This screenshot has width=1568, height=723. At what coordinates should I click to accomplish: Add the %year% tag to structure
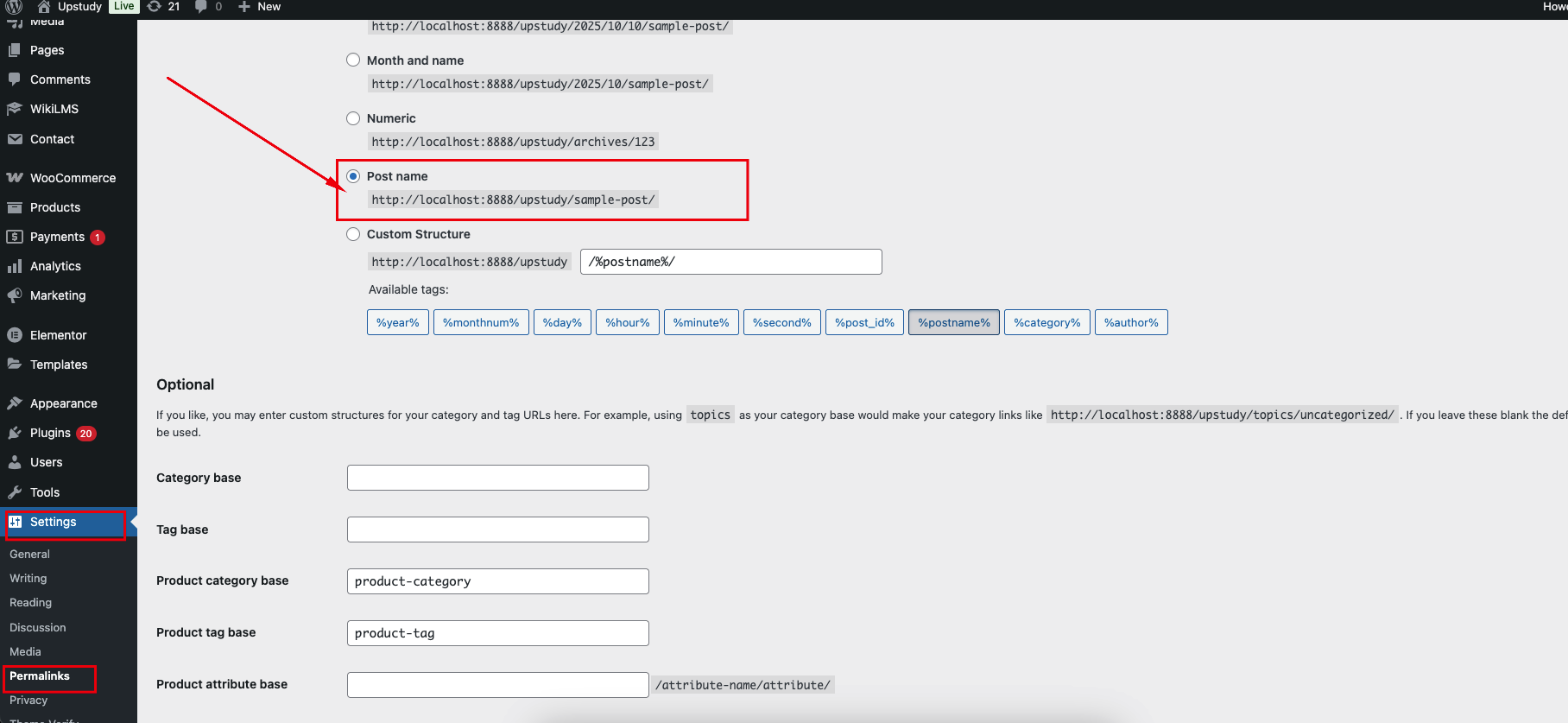(x=397, y=322)
